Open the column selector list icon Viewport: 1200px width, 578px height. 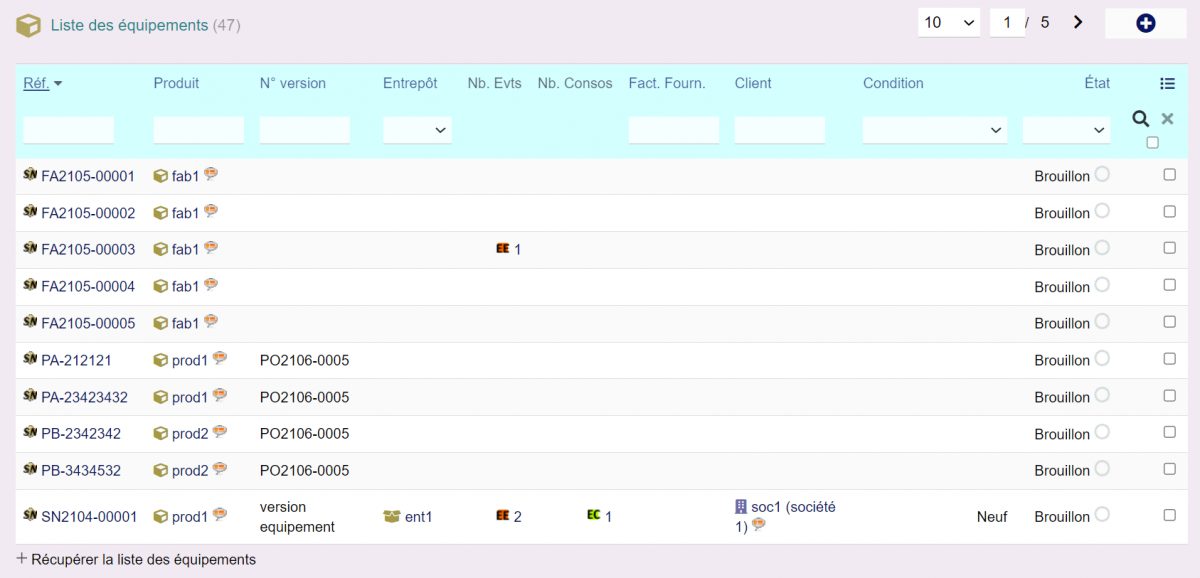tap(1167, 84)
